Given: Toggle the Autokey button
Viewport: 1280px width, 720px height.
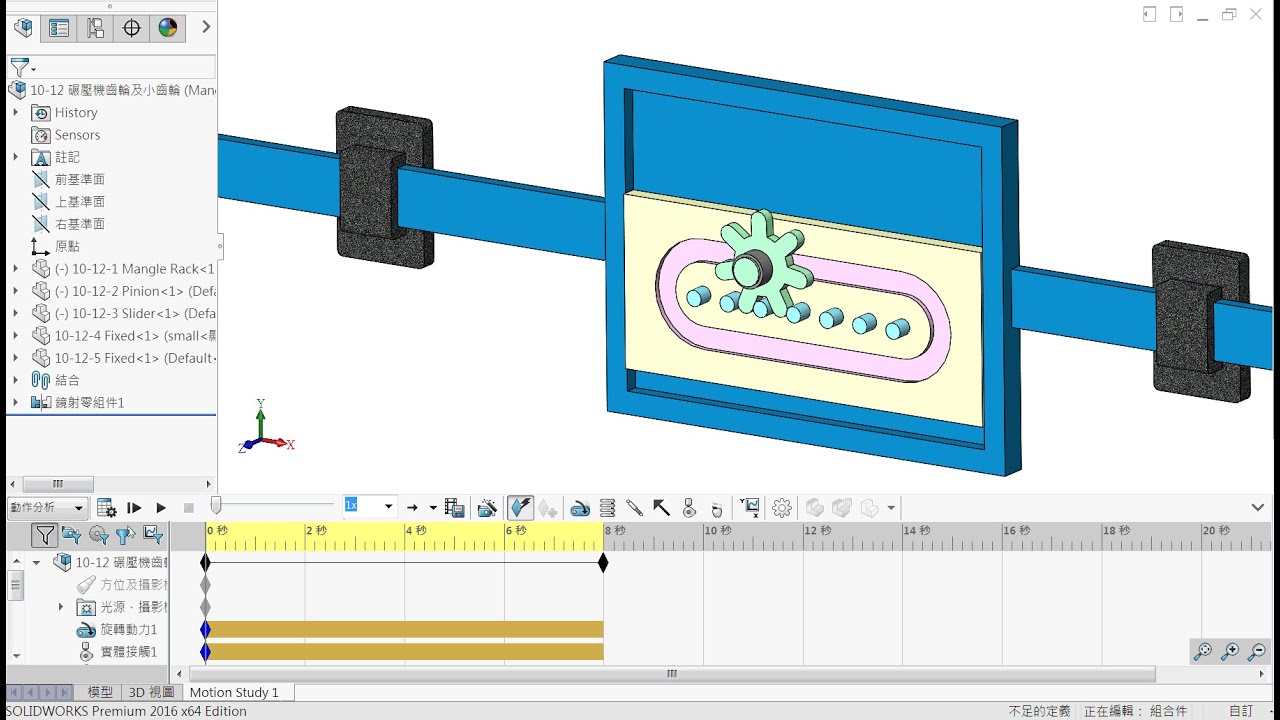Looking at the screenshot, I should (x=520, y=508).
